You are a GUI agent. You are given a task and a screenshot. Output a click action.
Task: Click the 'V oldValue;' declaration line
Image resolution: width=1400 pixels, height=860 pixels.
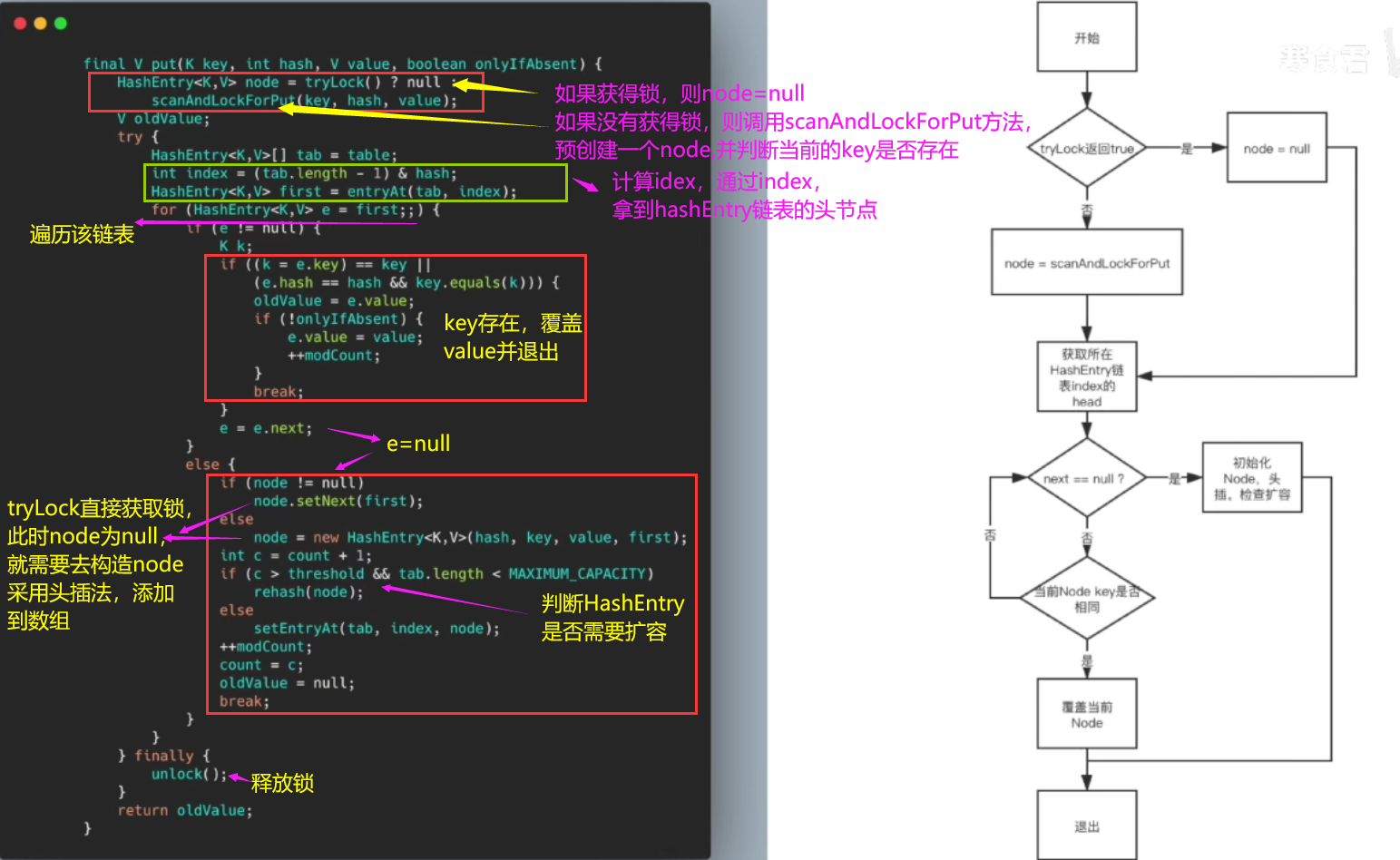click(x=162, y=118)
